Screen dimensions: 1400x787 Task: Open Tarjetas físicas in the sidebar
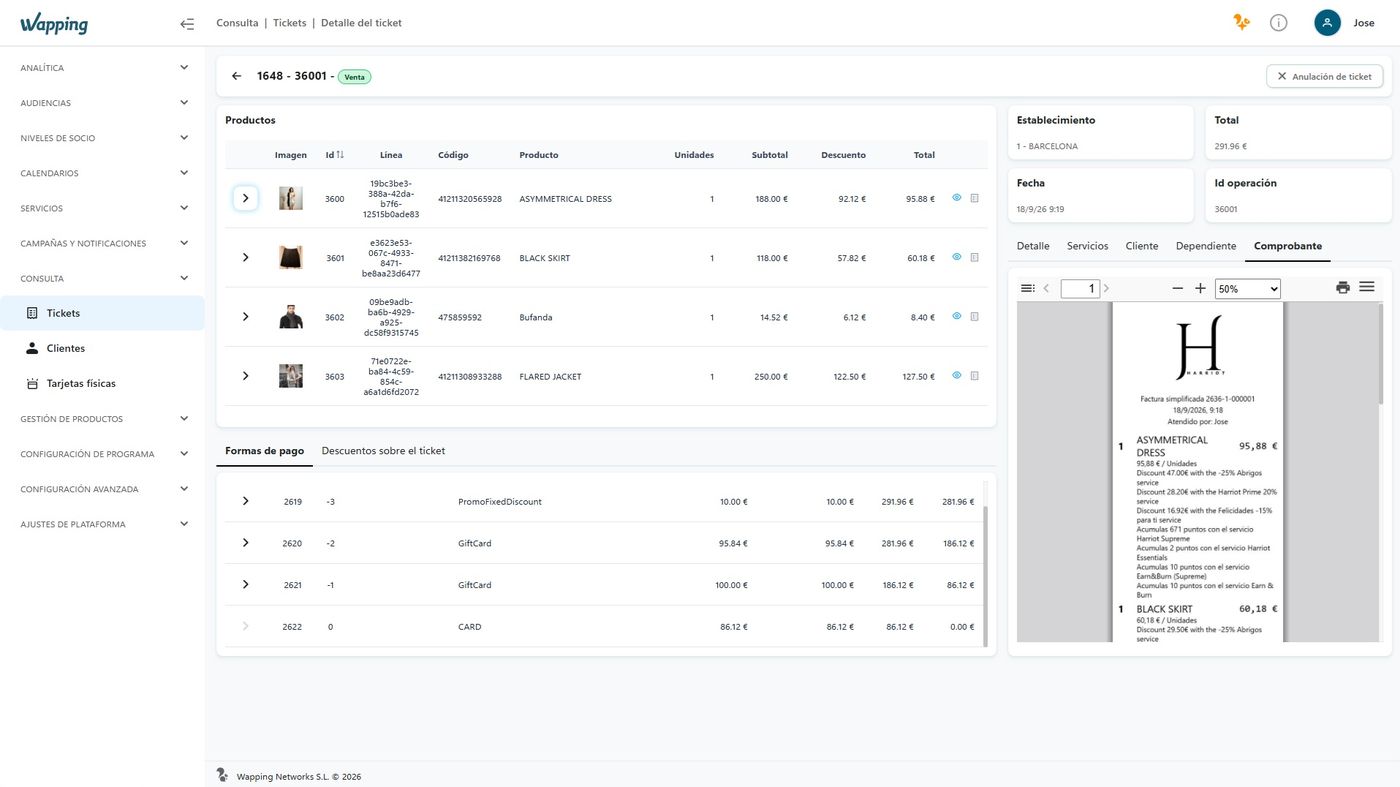coord(102,383)
